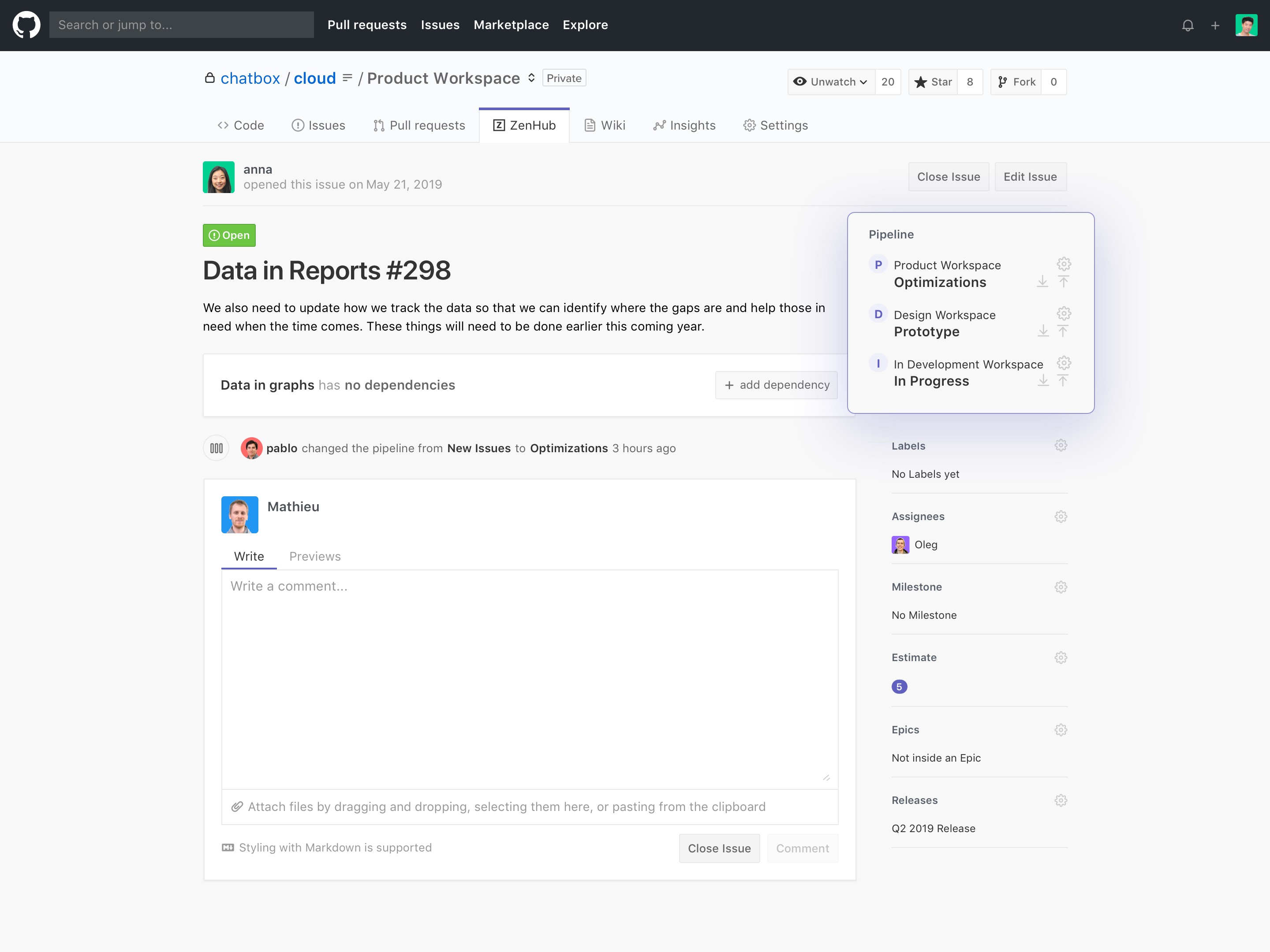Move issue to top of Prototype pipeline
Image resolution: width=1270 pixels, height=952 pixels.
pos(1063,331)
